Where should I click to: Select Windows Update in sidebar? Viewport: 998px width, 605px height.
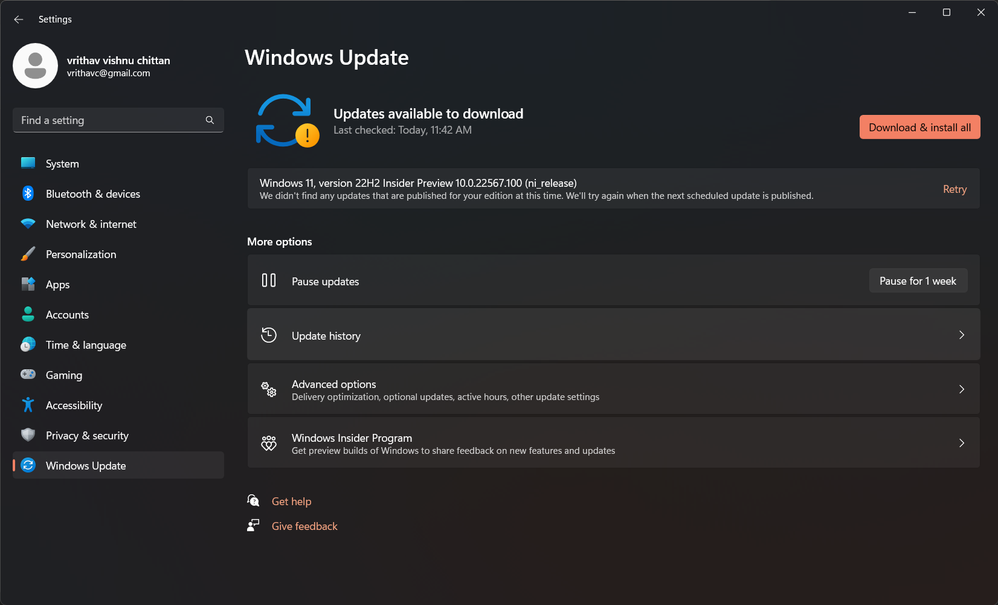pos(118,465)
